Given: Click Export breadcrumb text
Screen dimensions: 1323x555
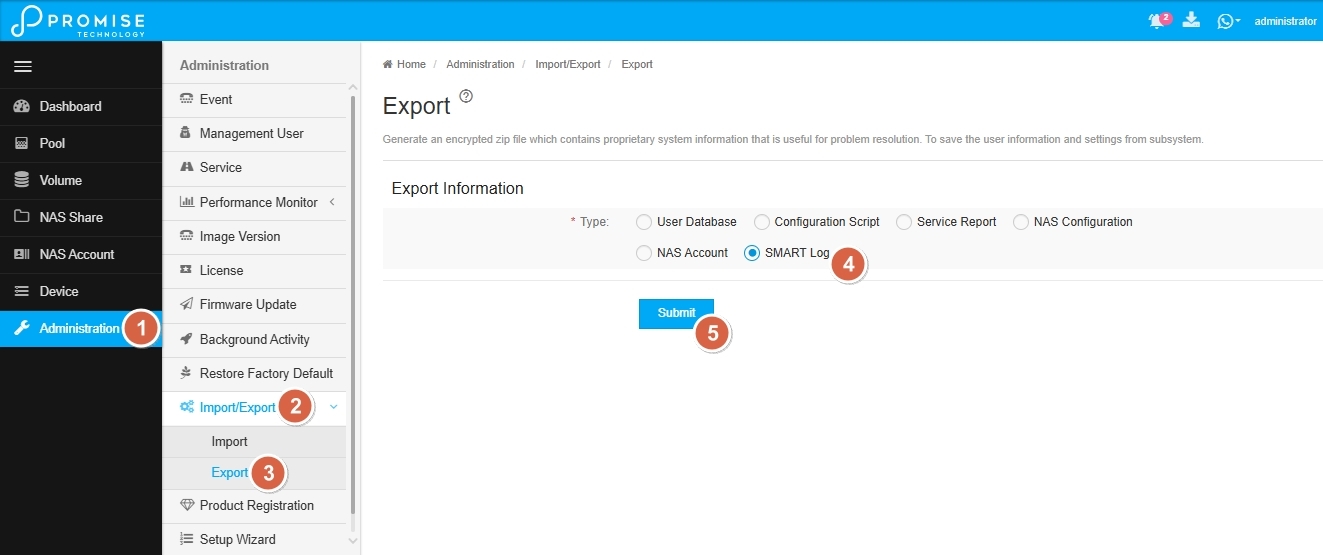Looking at the screenshot, I should 637,64.
